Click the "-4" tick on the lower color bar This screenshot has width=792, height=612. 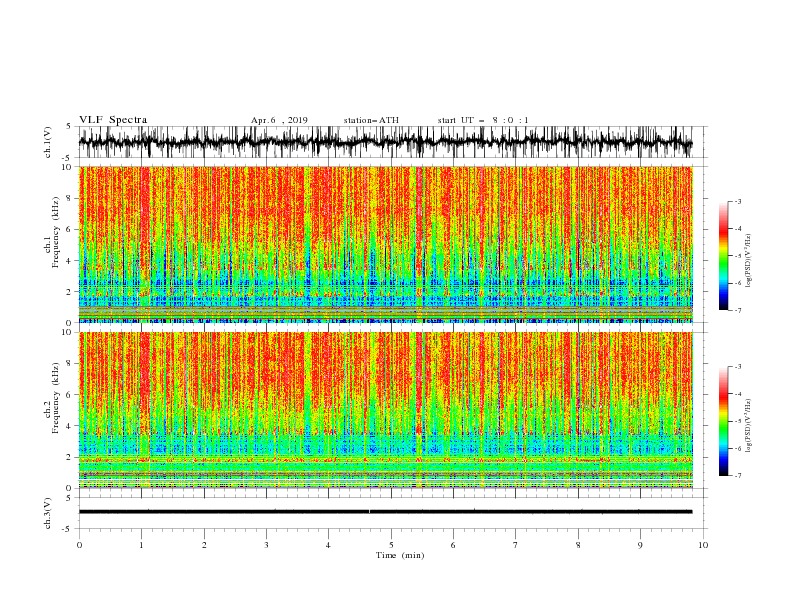(737, 394)
